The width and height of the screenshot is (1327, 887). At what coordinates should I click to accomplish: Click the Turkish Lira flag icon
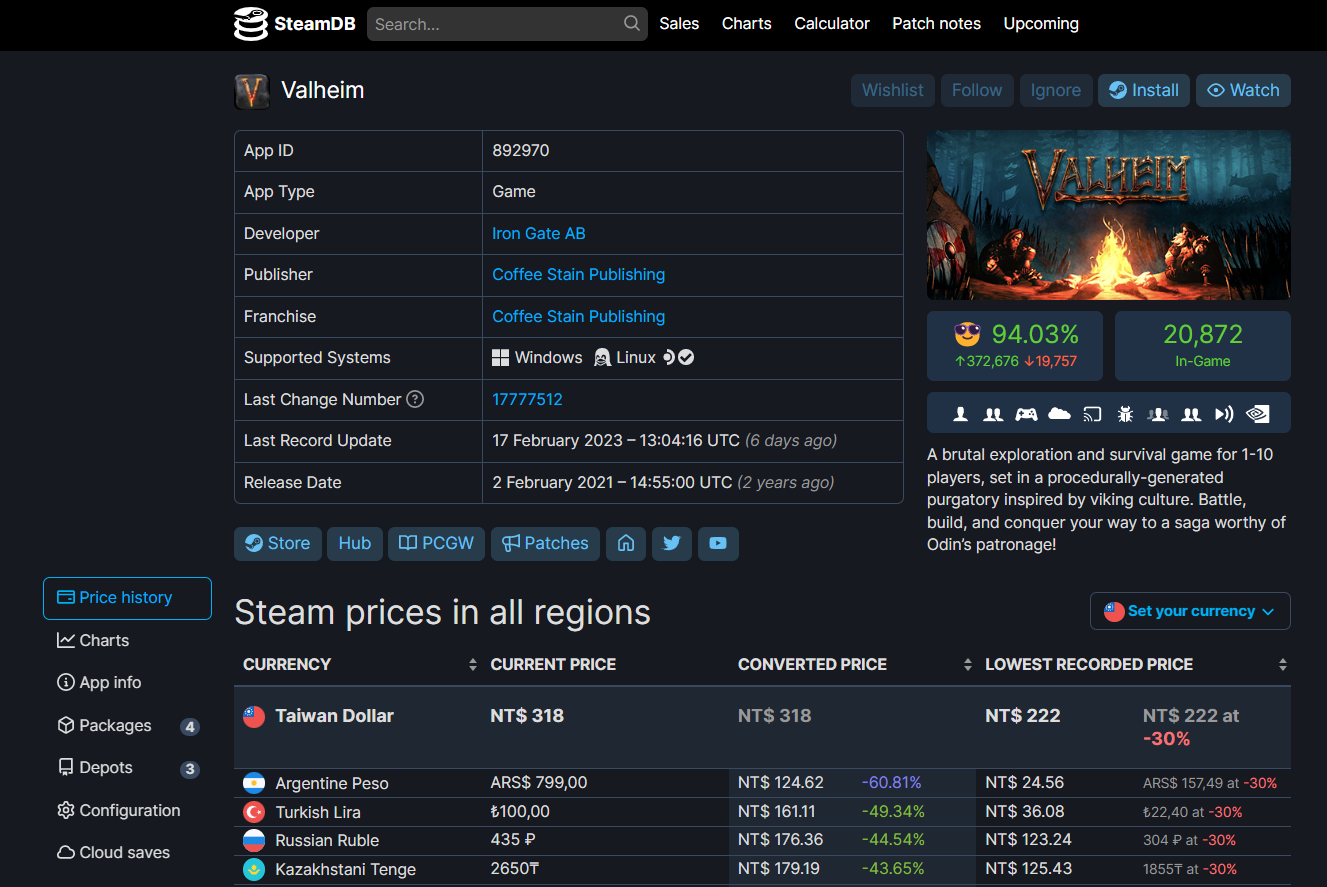coord(254,812)
